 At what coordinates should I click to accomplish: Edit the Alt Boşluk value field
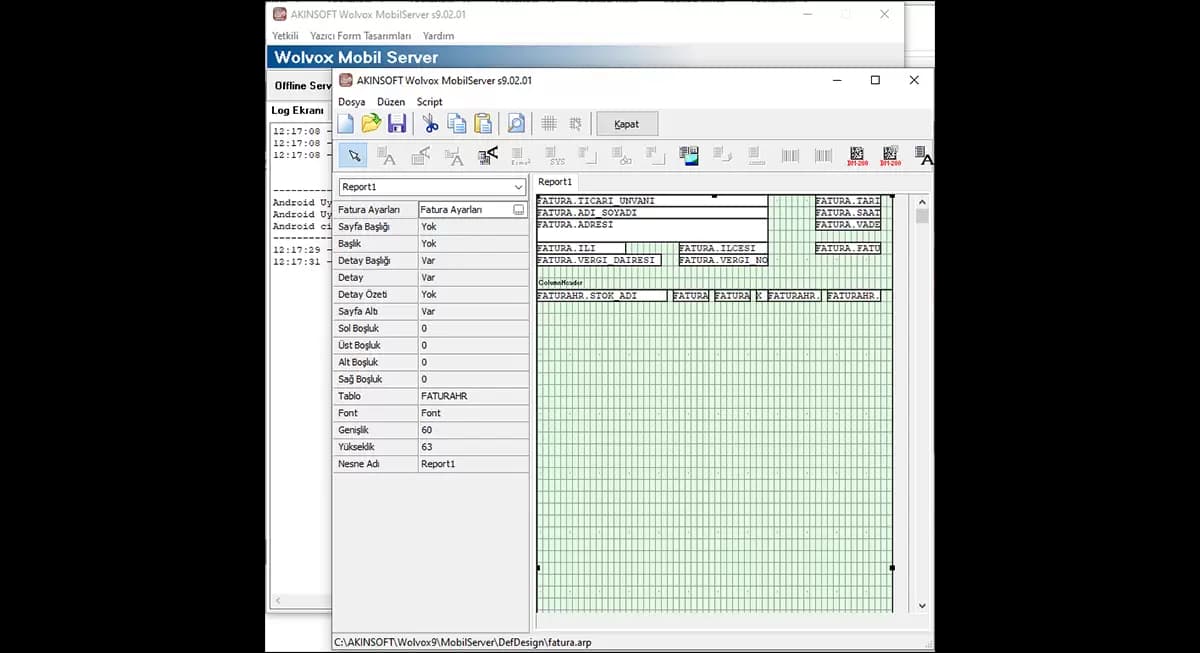click(472, 363)
